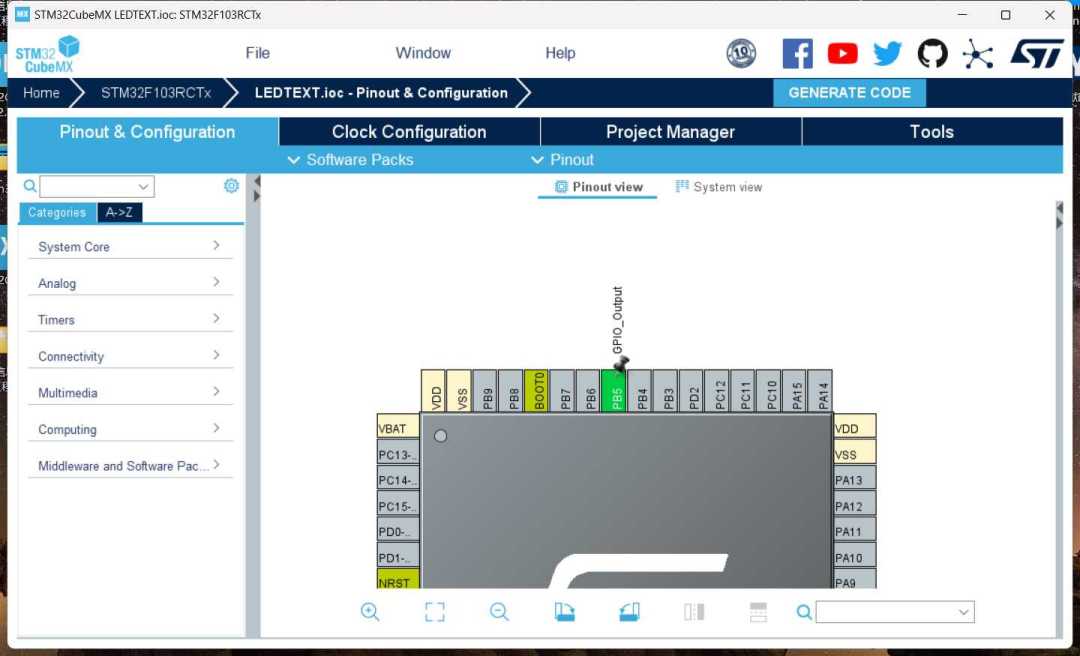Open the File menu
1080x656 pixels.
(x=258, y=53)
